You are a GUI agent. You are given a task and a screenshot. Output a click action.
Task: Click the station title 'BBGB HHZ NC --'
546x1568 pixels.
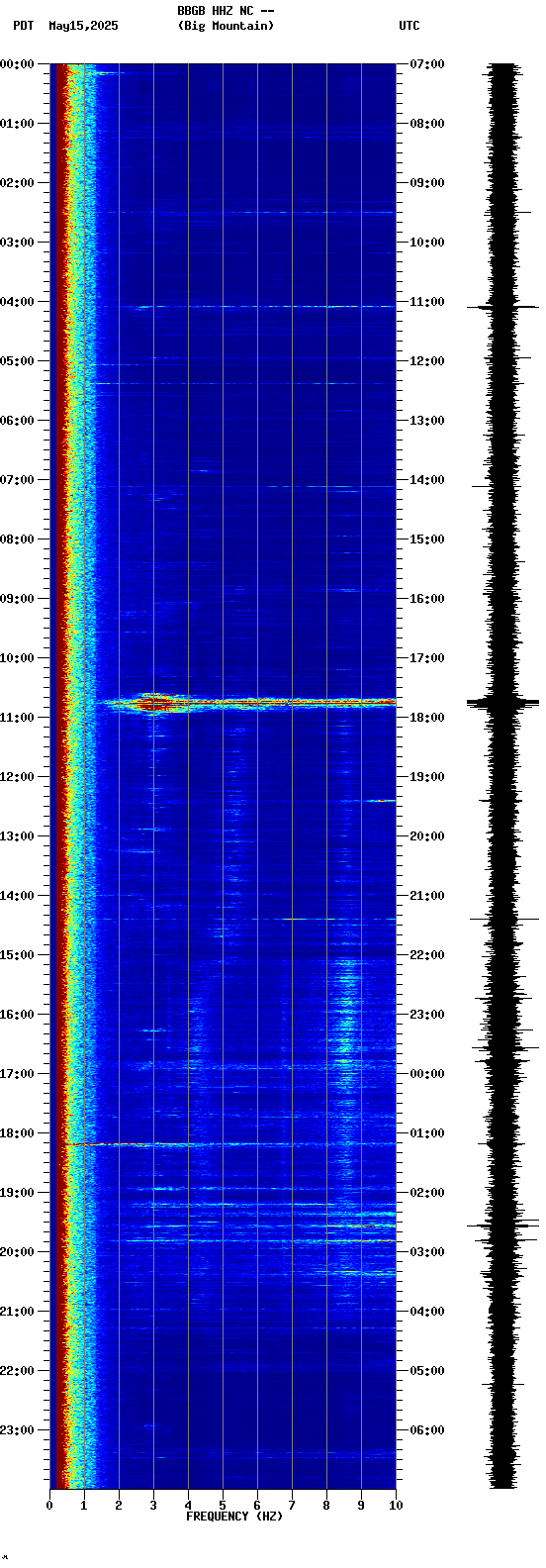(226, 11)
